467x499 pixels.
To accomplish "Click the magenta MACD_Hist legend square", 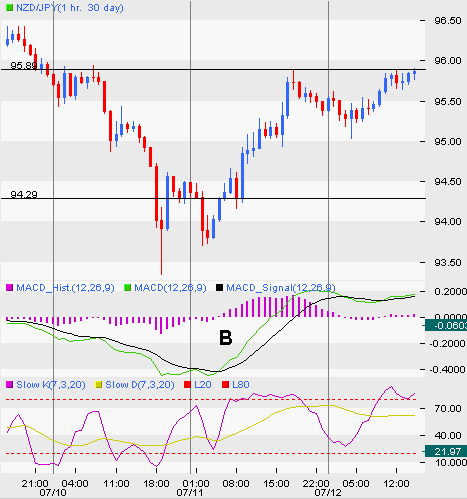I will coord(9,287).
